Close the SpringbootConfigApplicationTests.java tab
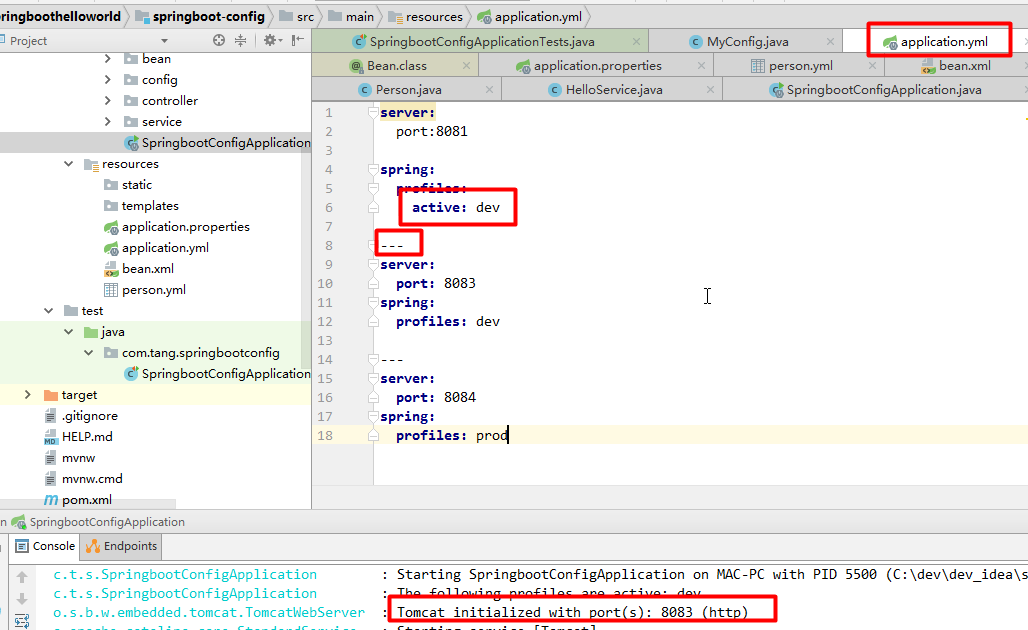This screenshot has height=630, width=1028. 636,42
